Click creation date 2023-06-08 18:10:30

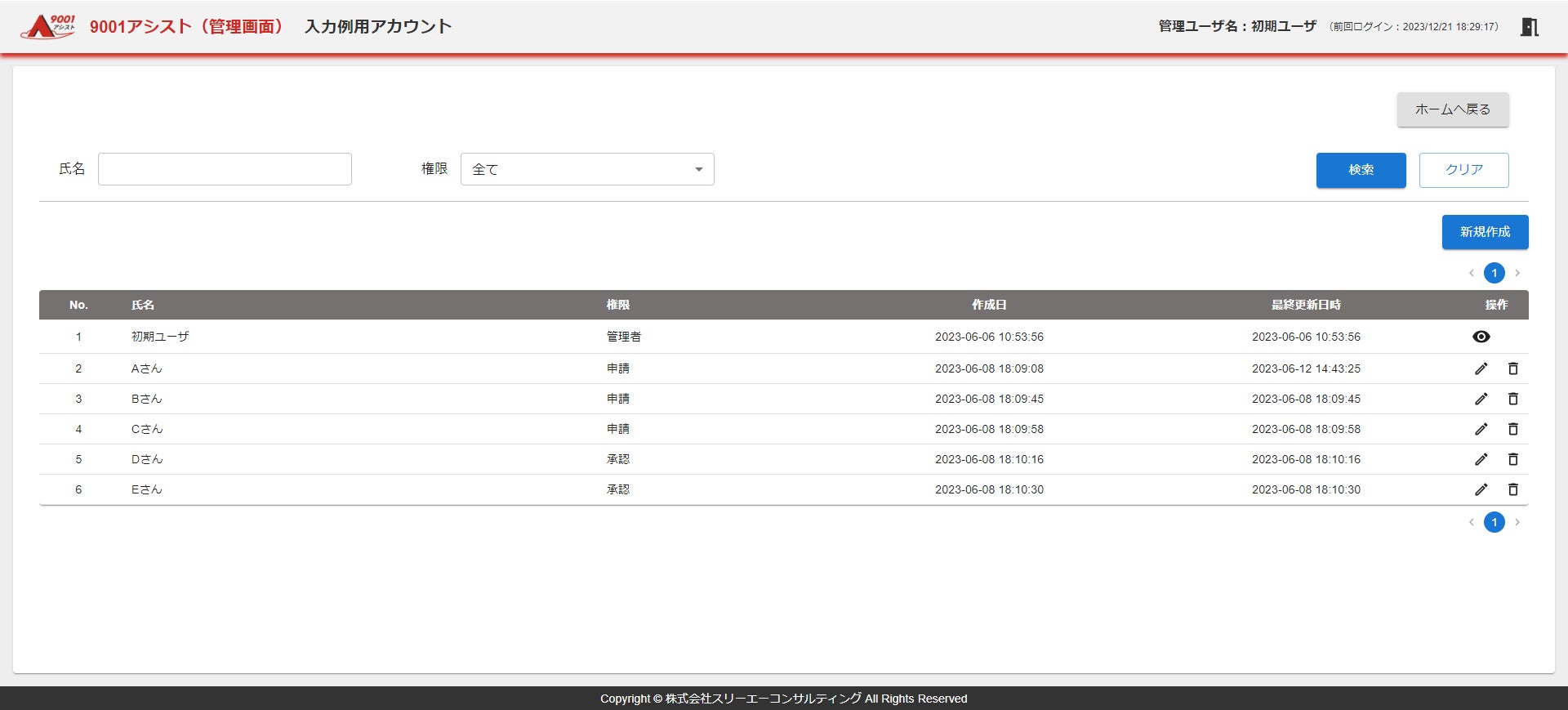(989, 489)
